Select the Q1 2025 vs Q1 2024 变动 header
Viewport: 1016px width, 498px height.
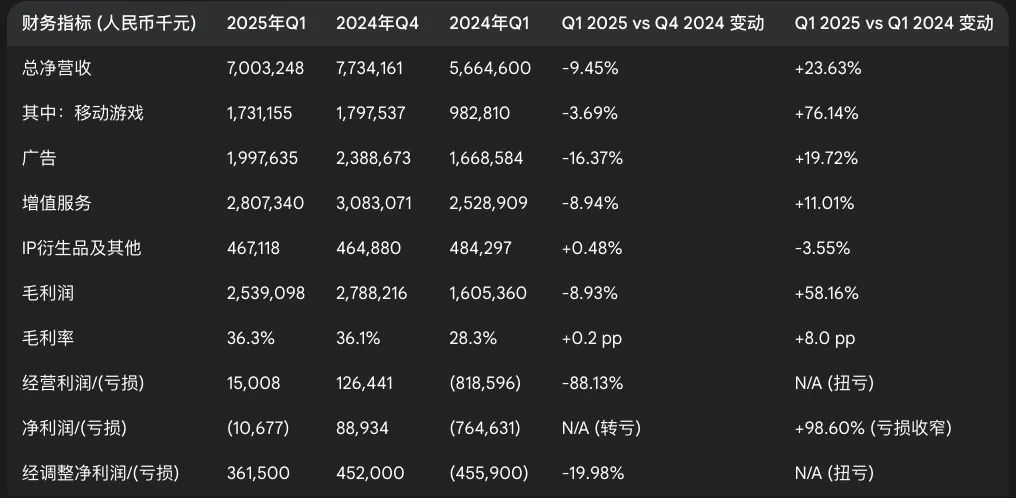click(x=893, y=23)
